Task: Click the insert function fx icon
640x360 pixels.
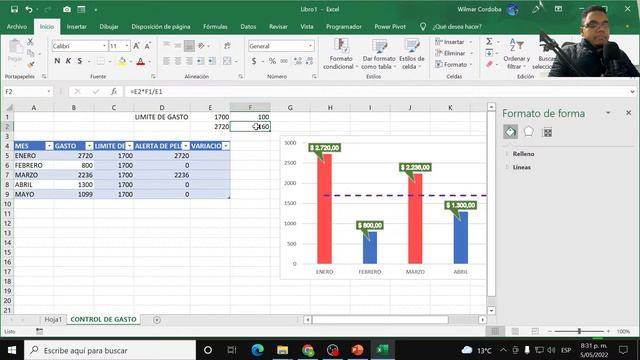Action: (114, 91)
